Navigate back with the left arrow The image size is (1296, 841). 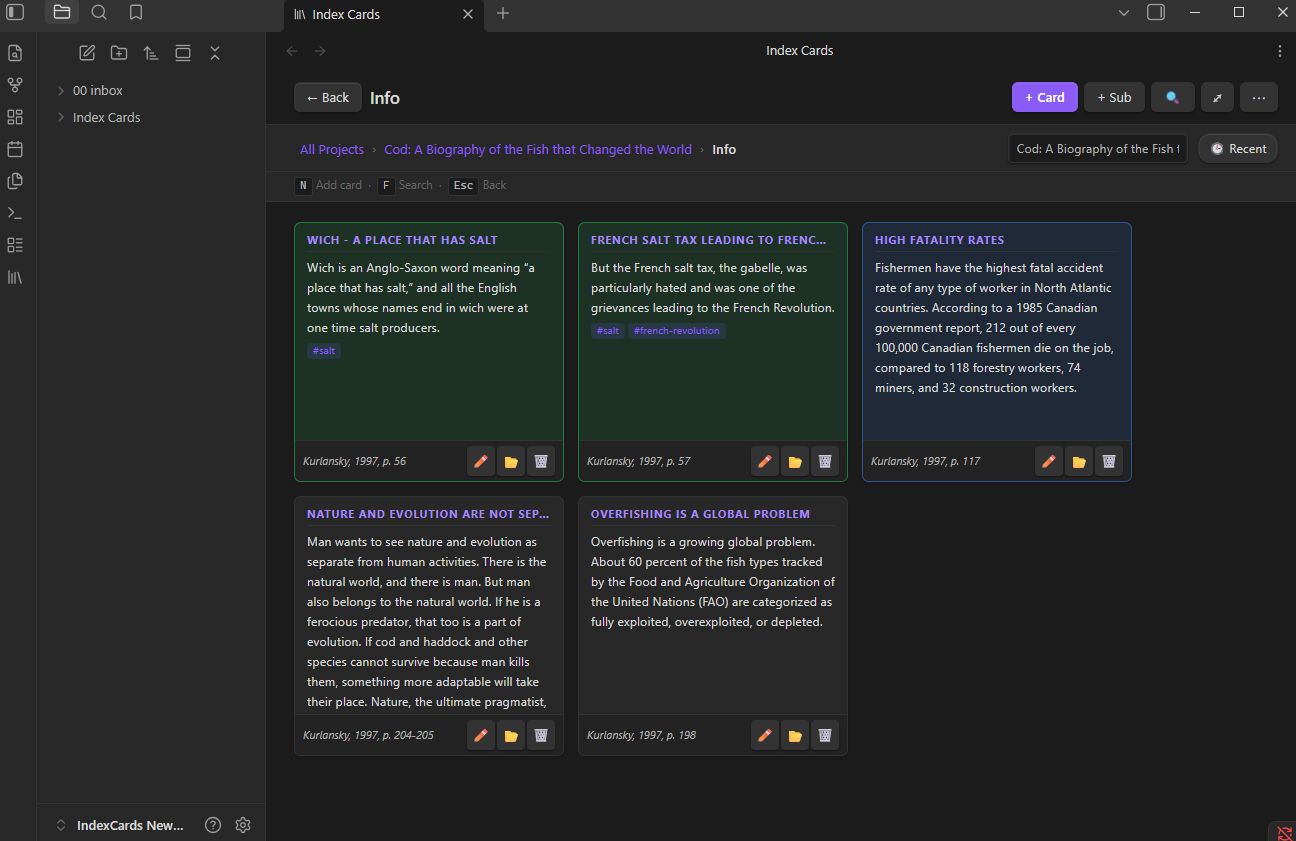coord(292,51)
